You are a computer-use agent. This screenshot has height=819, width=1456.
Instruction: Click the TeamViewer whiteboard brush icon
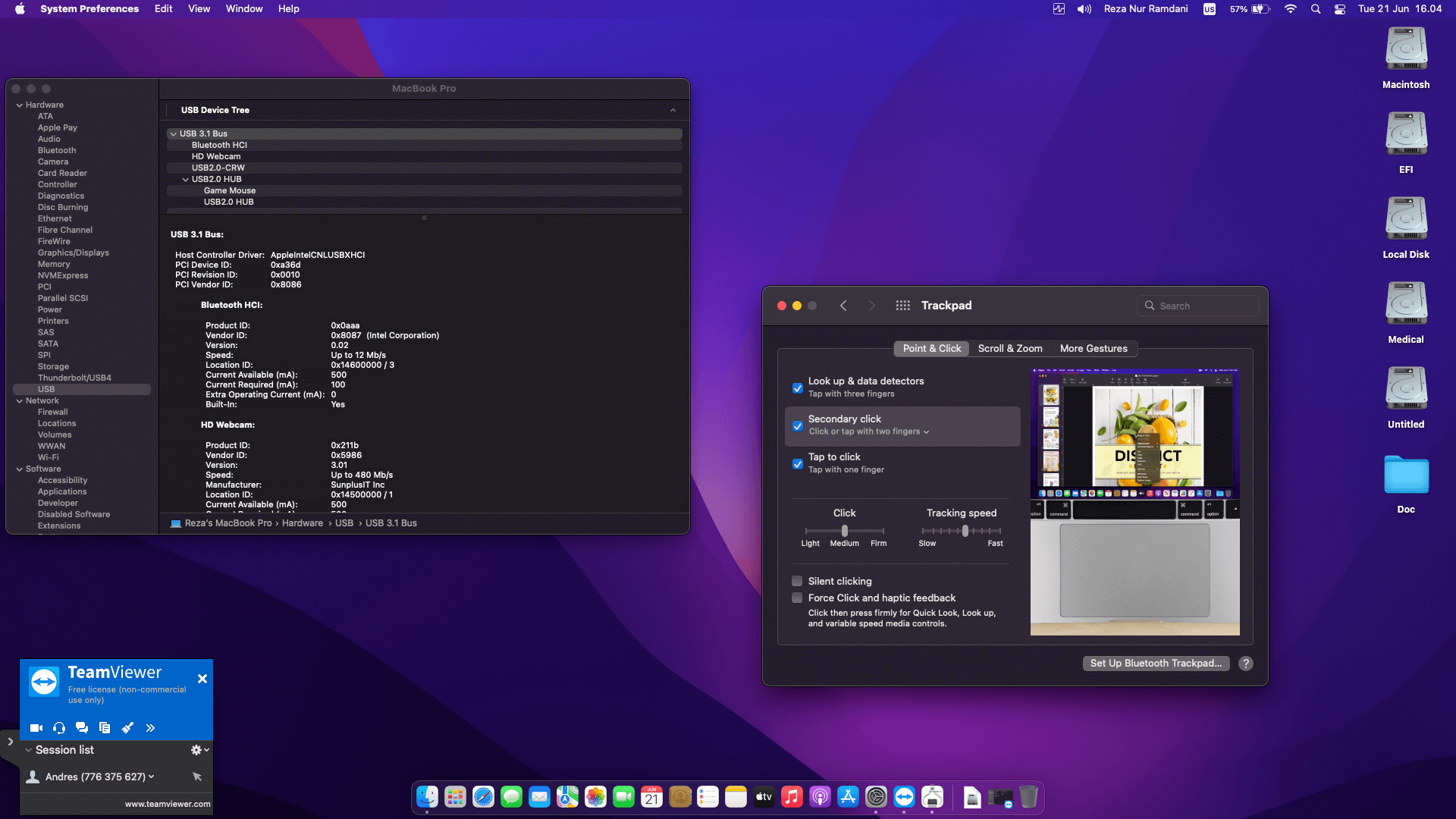(127, 728)
